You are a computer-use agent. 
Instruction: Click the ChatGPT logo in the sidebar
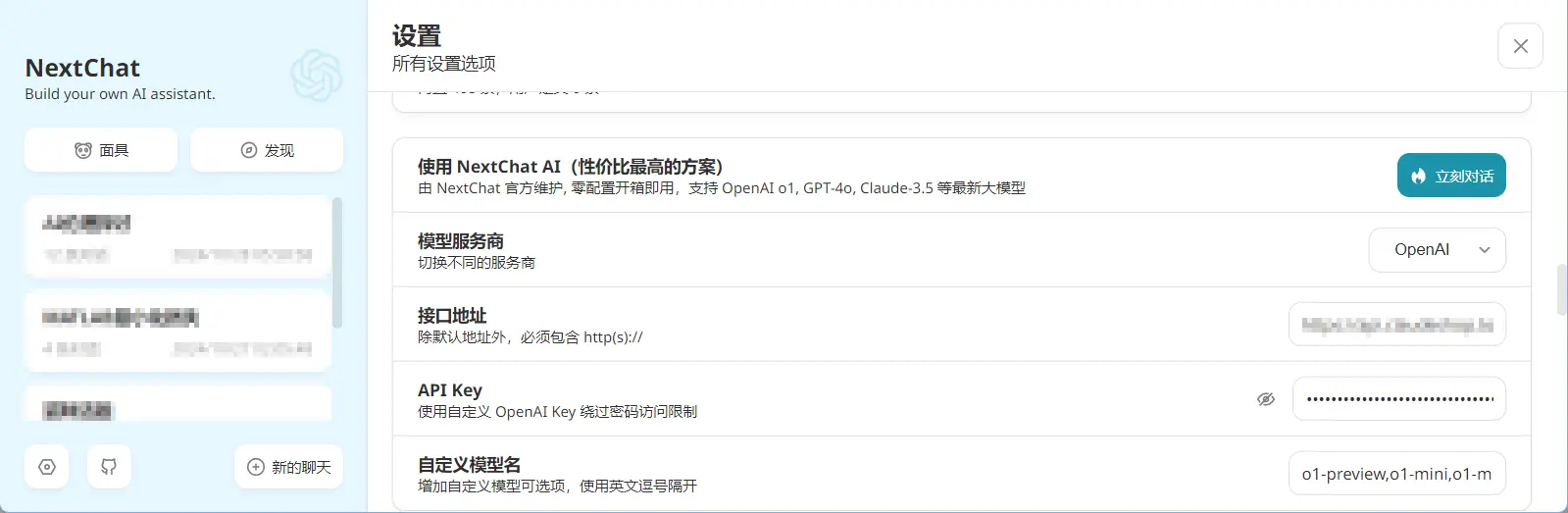316,76
